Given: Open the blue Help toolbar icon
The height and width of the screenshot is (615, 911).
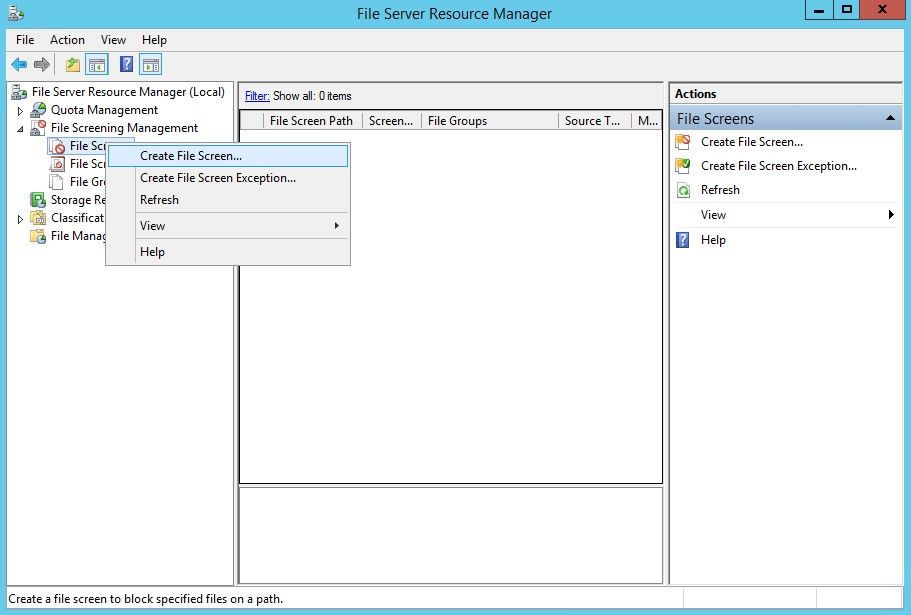Looking at the screenshot, I should pyautogui.click(x=127, y=64).
